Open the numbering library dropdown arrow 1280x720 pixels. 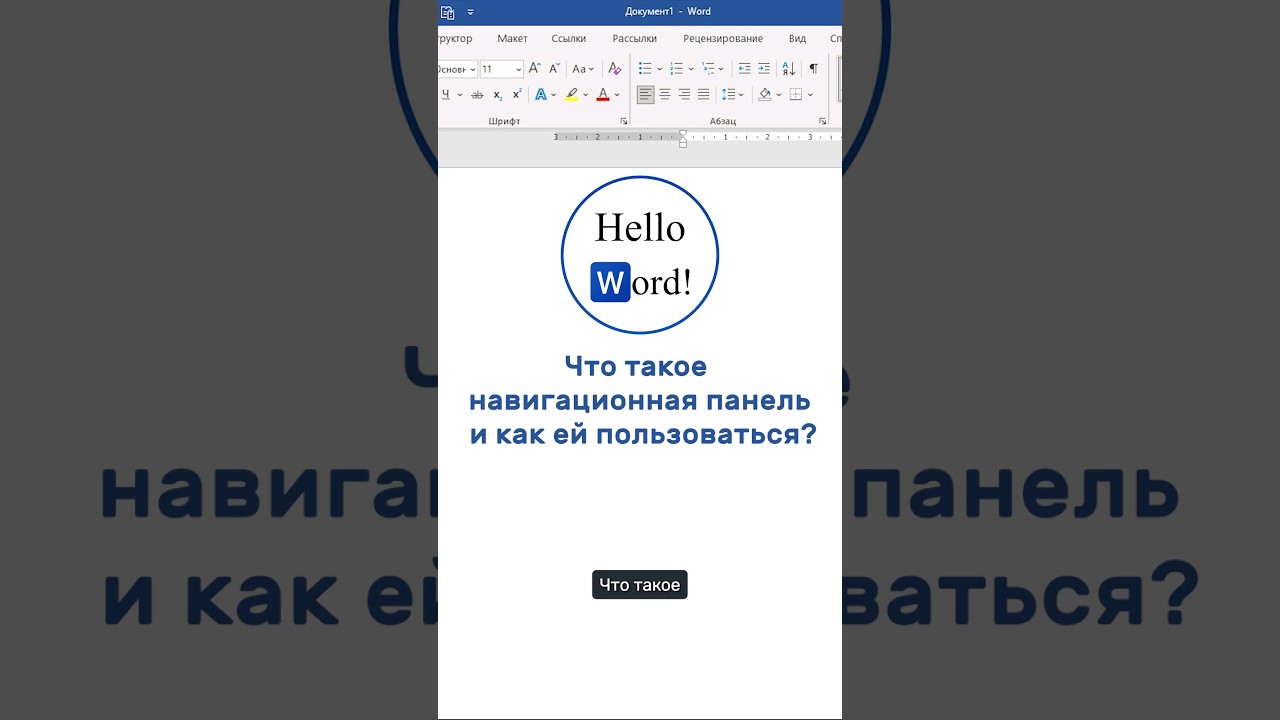point(691,69)
